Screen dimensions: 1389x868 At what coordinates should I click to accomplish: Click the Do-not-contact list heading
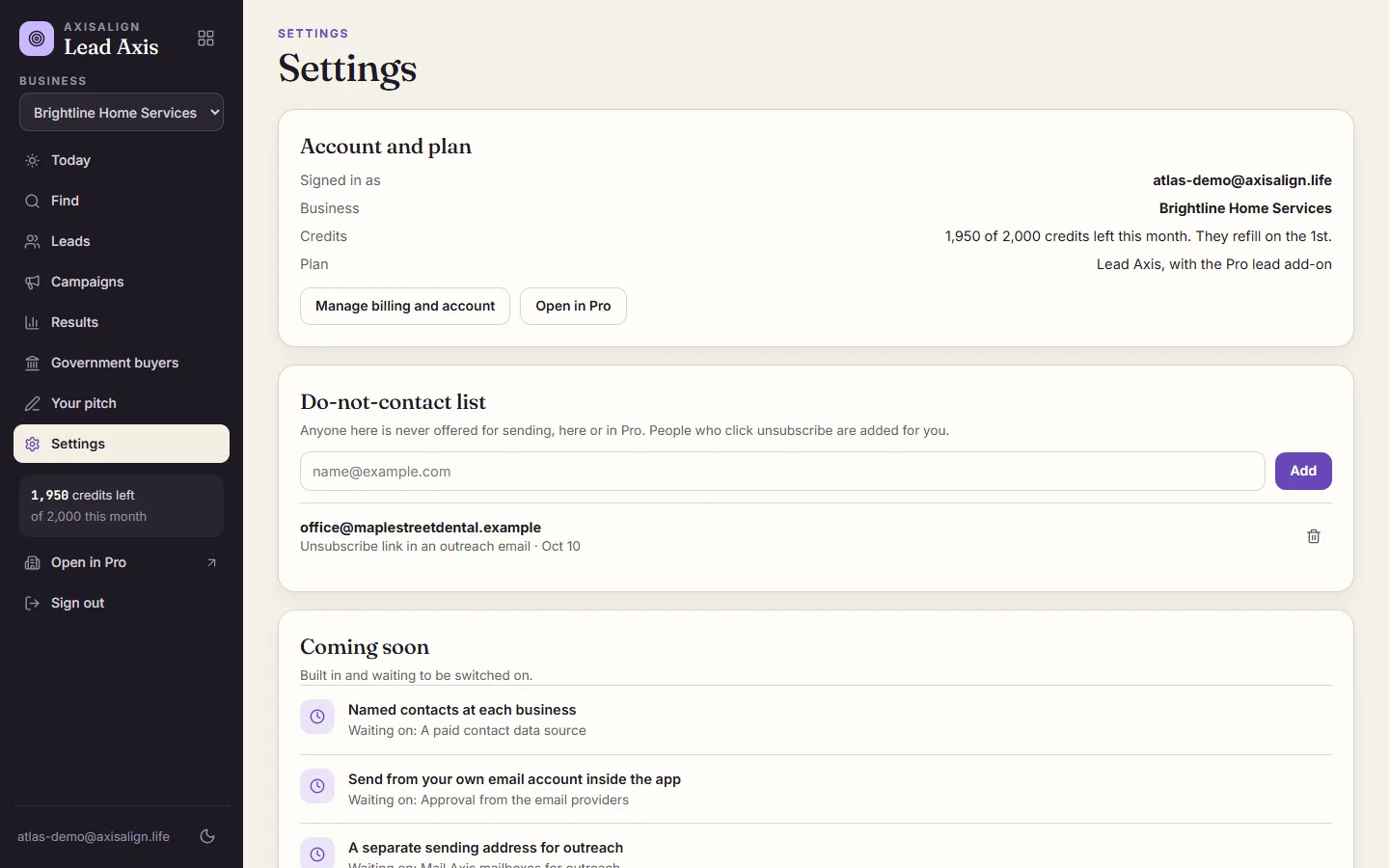click(393, 402)
